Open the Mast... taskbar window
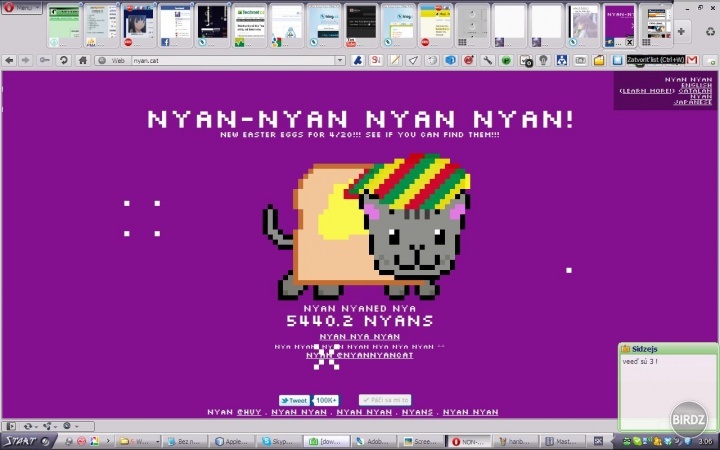 click(x=561, y=442)
